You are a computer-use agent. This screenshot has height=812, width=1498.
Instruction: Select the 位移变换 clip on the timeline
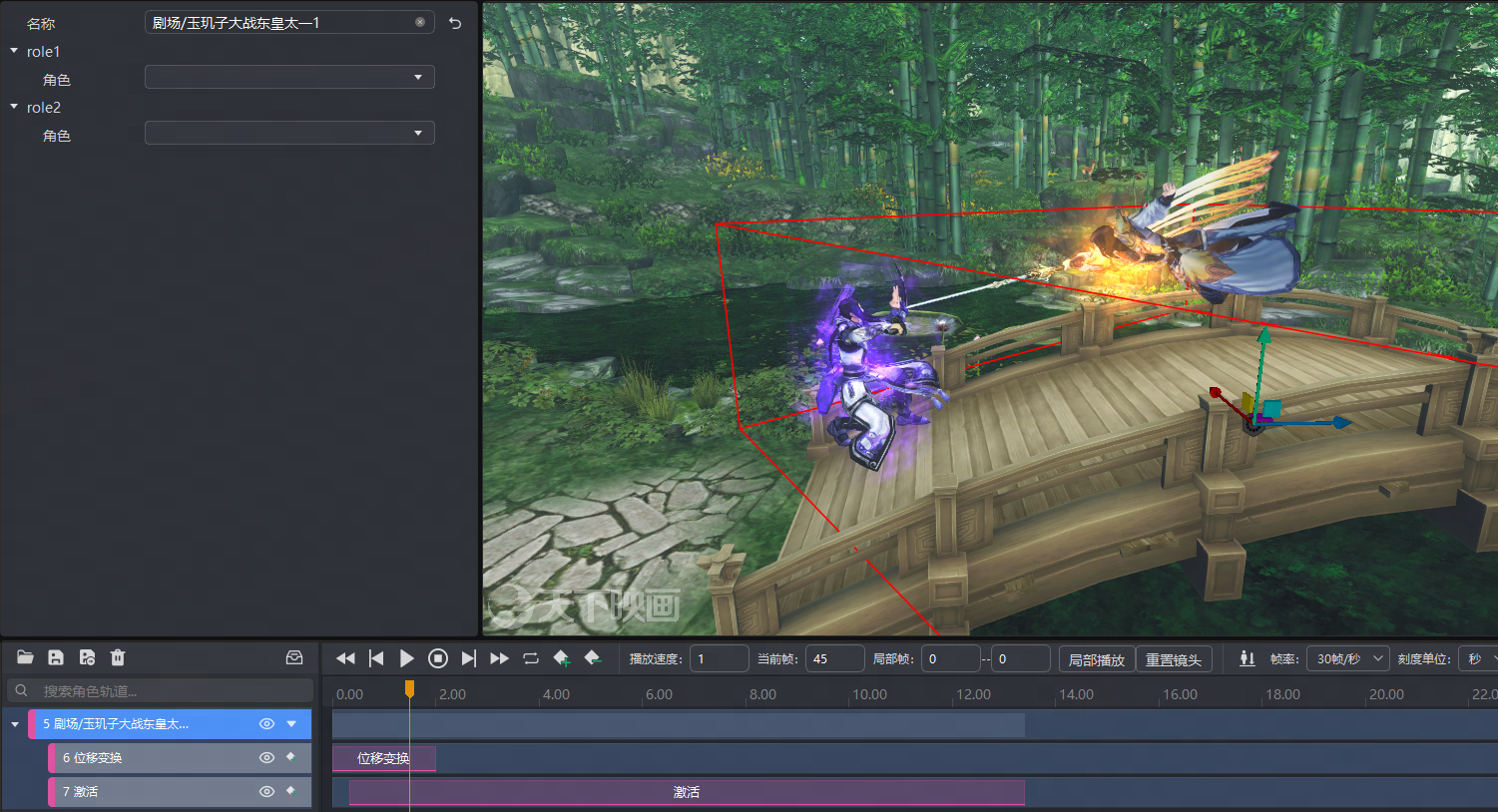coord(384,758)
